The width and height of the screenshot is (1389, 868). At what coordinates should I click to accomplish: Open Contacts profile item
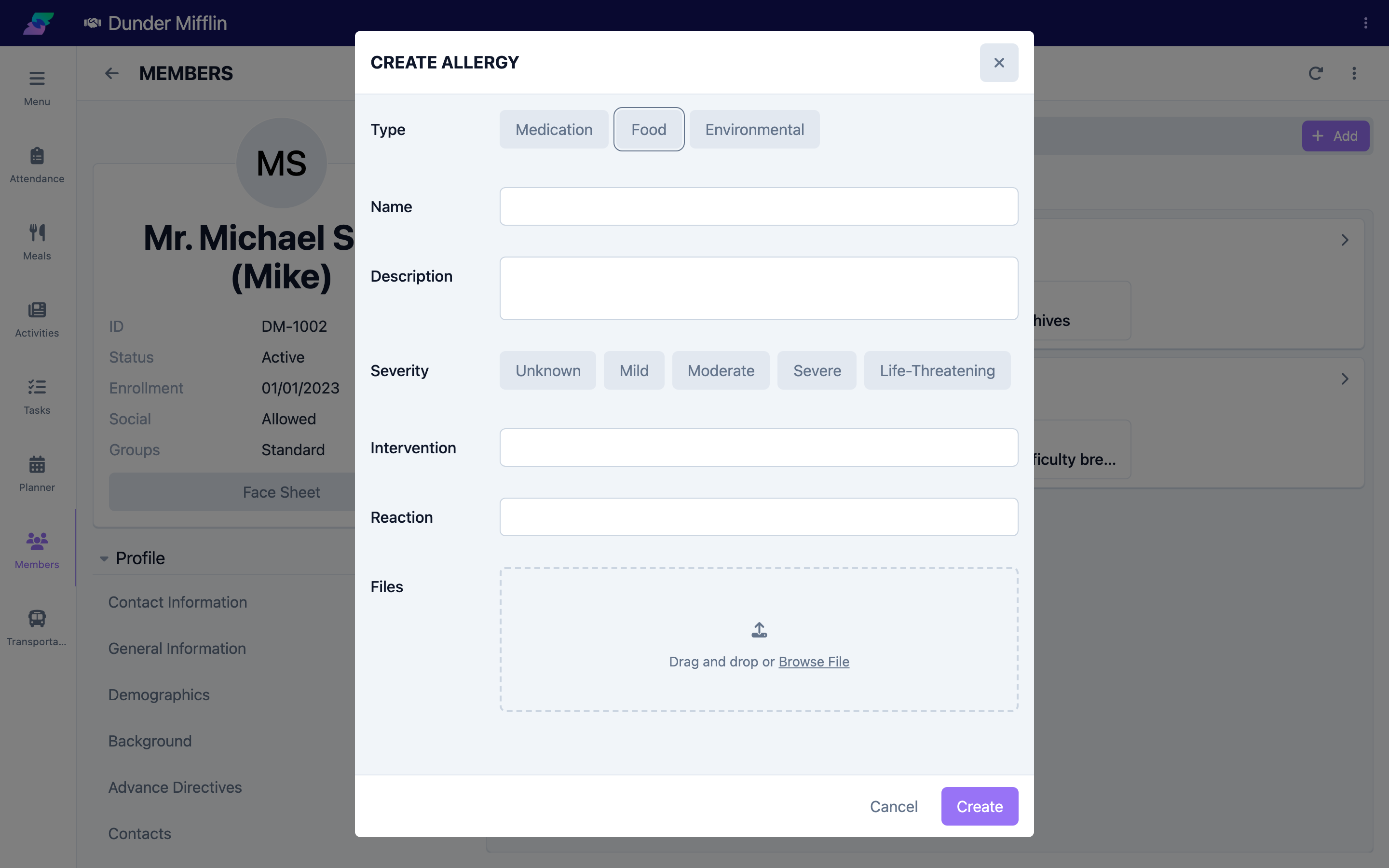pos(139,834)
